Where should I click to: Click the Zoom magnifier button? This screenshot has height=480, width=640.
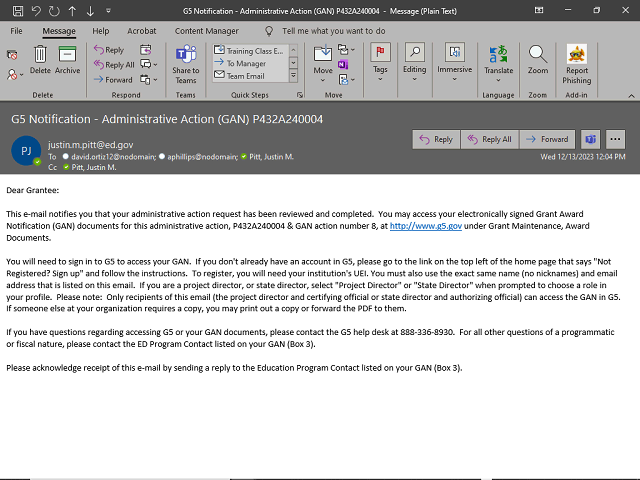(538, 60)
